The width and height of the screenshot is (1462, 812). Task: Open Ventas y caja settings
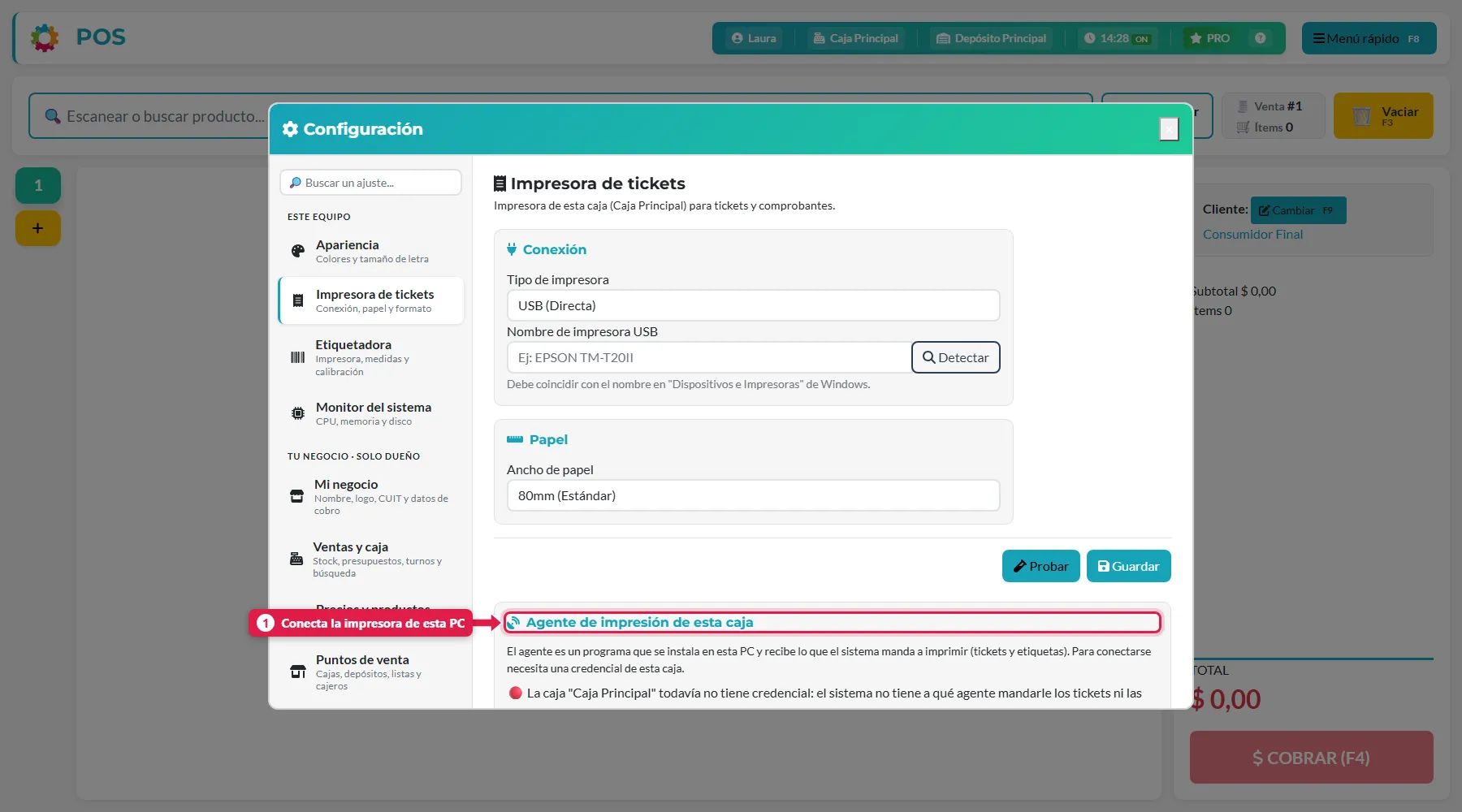[x=371, y=559]
